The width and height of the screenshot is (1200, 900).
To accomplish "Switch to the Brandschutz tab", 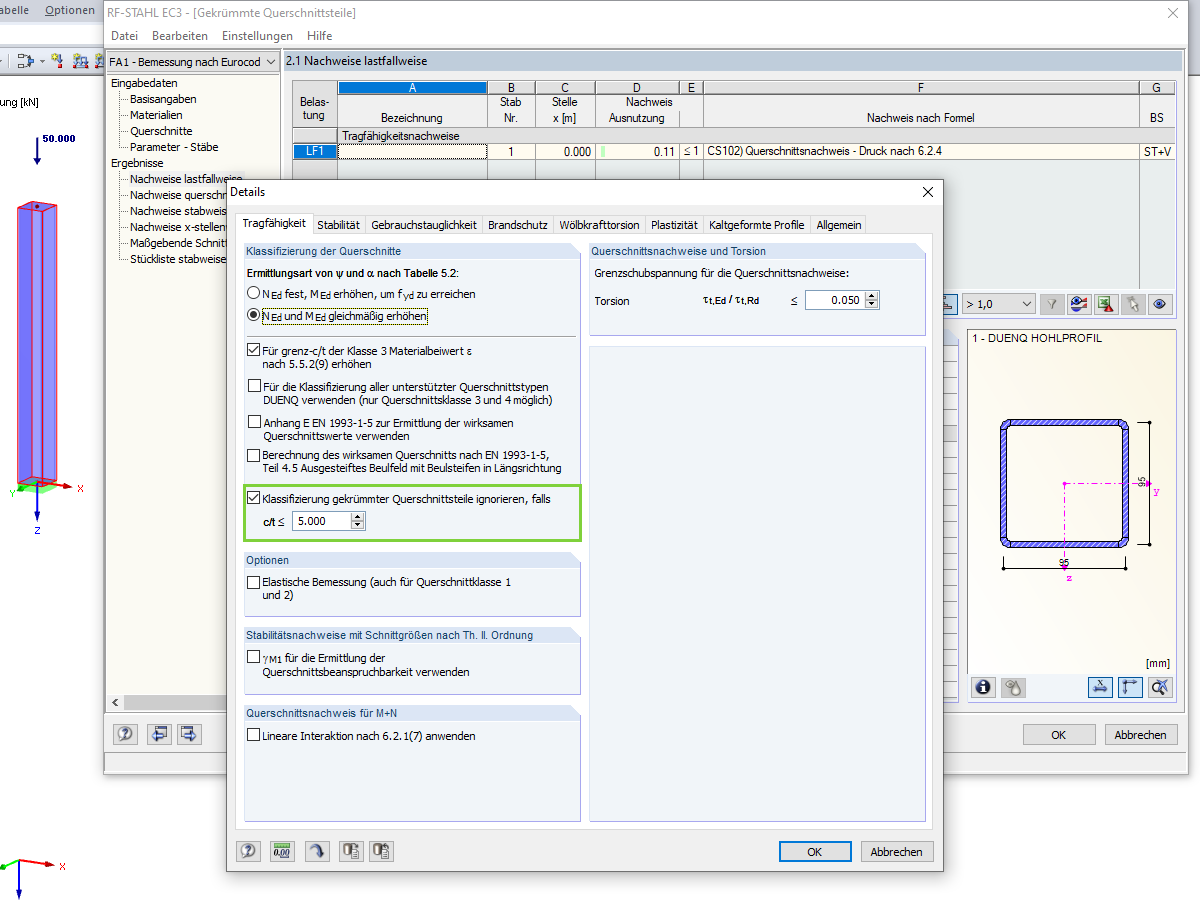I will coord(518,225).
